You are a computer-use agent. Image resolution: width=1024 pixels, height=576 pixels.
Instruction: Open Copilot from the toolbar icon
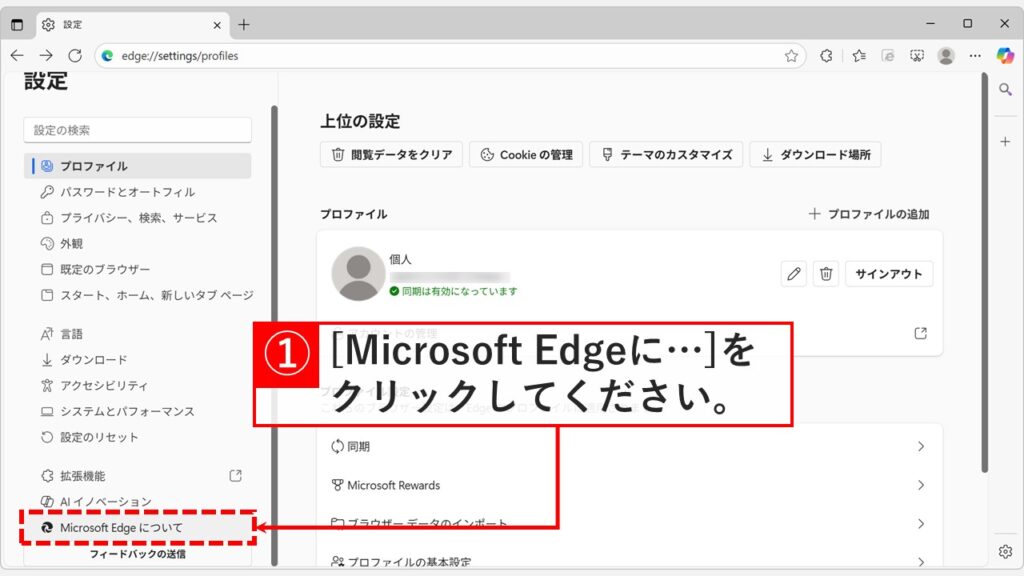pyautogui.click(x=1004, y=57)
